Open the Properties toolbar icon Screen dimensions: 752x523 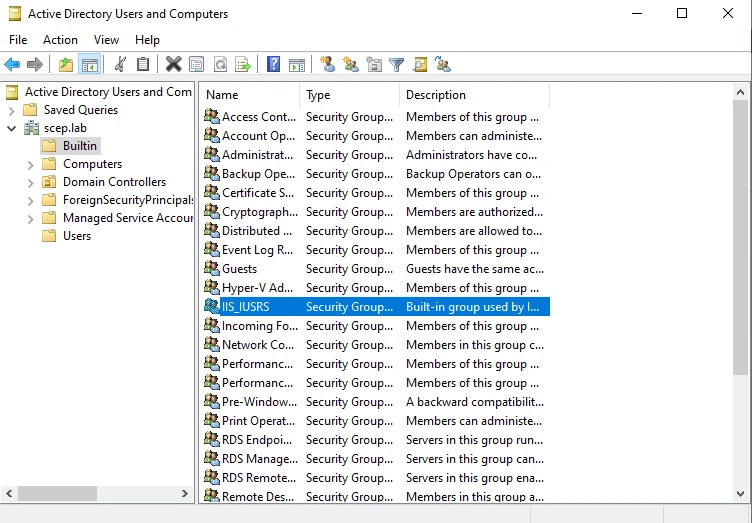(197, 64)
